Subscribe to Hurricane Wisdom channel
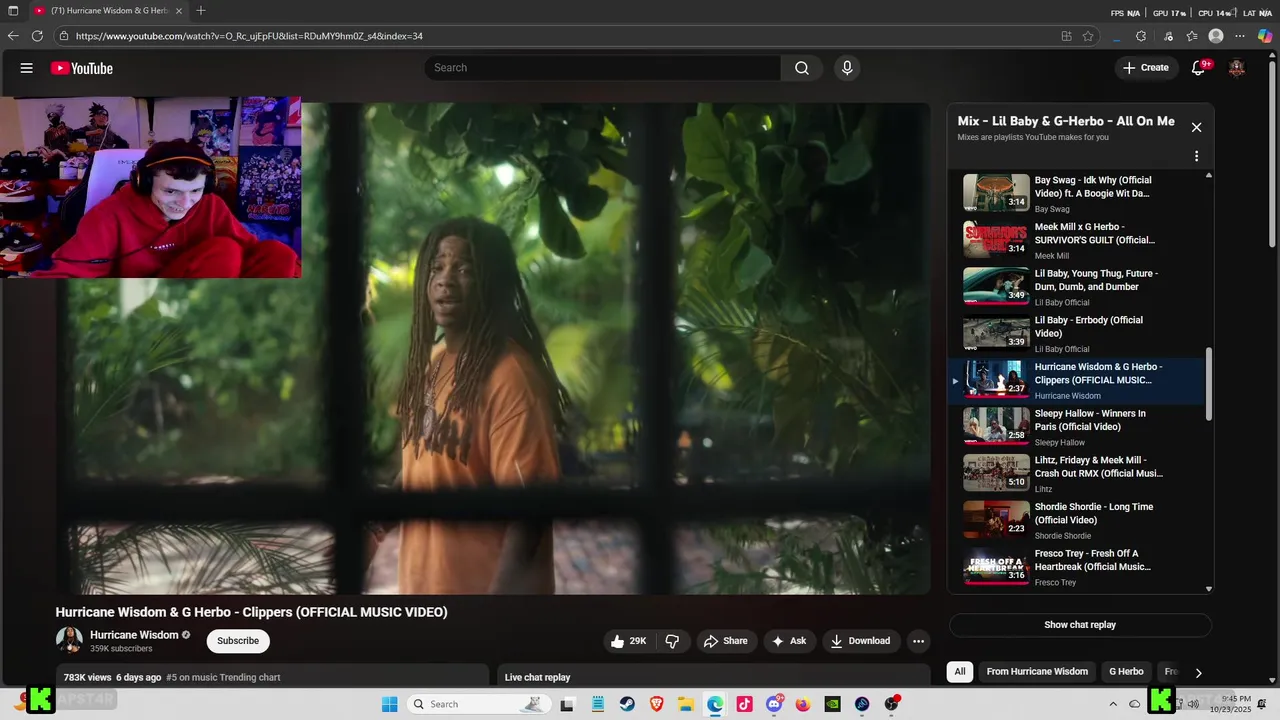The width and height of the screenshot is (1280, 720). click(238, 641)
